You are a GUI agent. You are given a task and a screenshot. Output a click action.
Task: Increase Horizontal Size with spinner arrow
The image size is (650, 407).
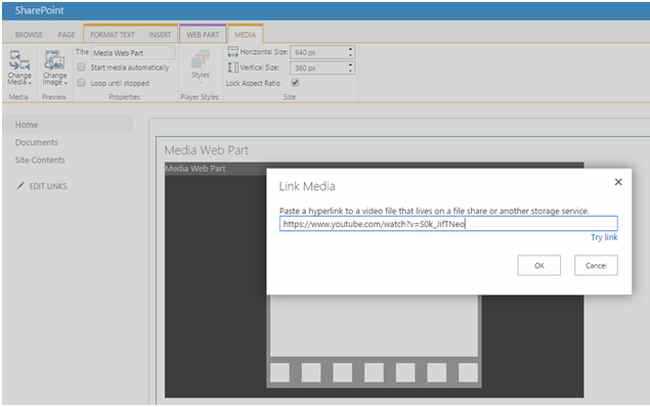[350, 49]
